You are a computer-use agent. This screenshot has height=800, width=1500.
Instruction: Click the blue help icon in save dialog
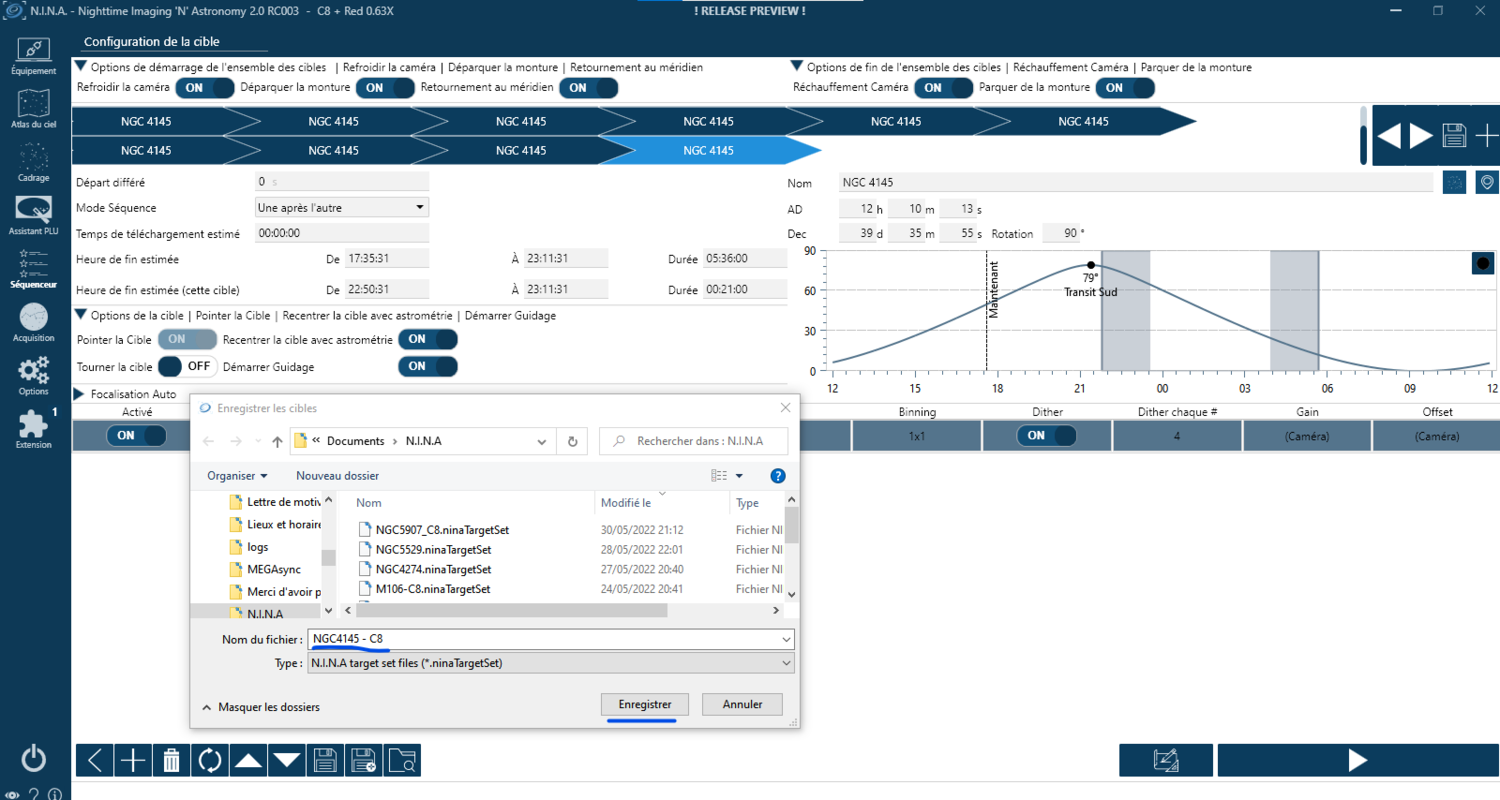[x=778, y=476]
